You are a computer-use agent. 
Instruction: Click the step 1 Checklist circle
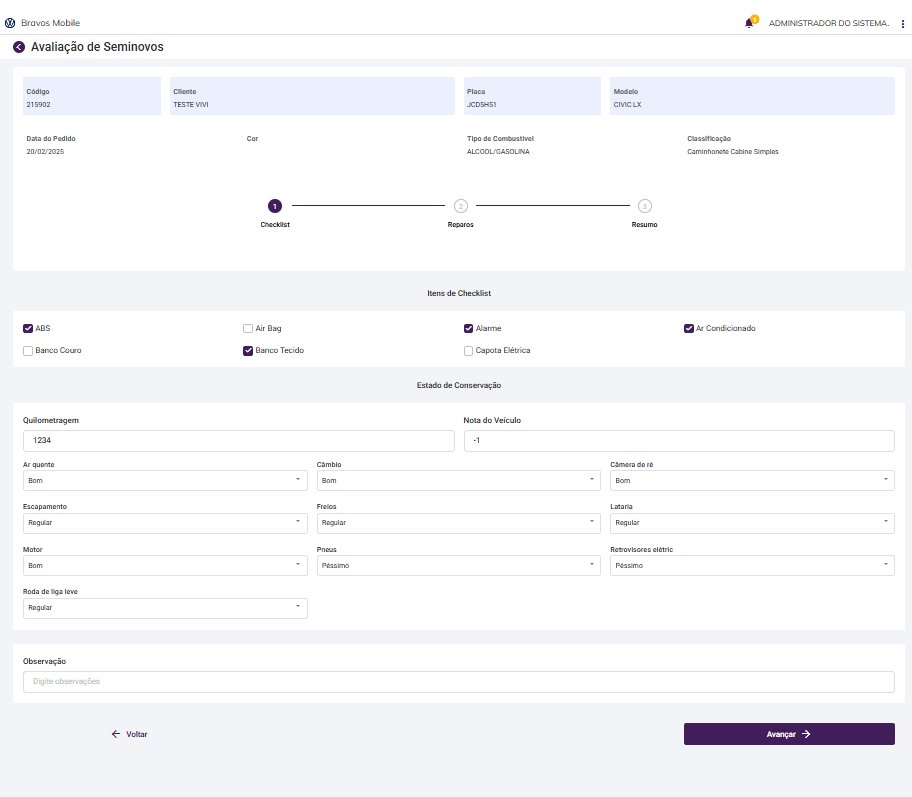275,206
